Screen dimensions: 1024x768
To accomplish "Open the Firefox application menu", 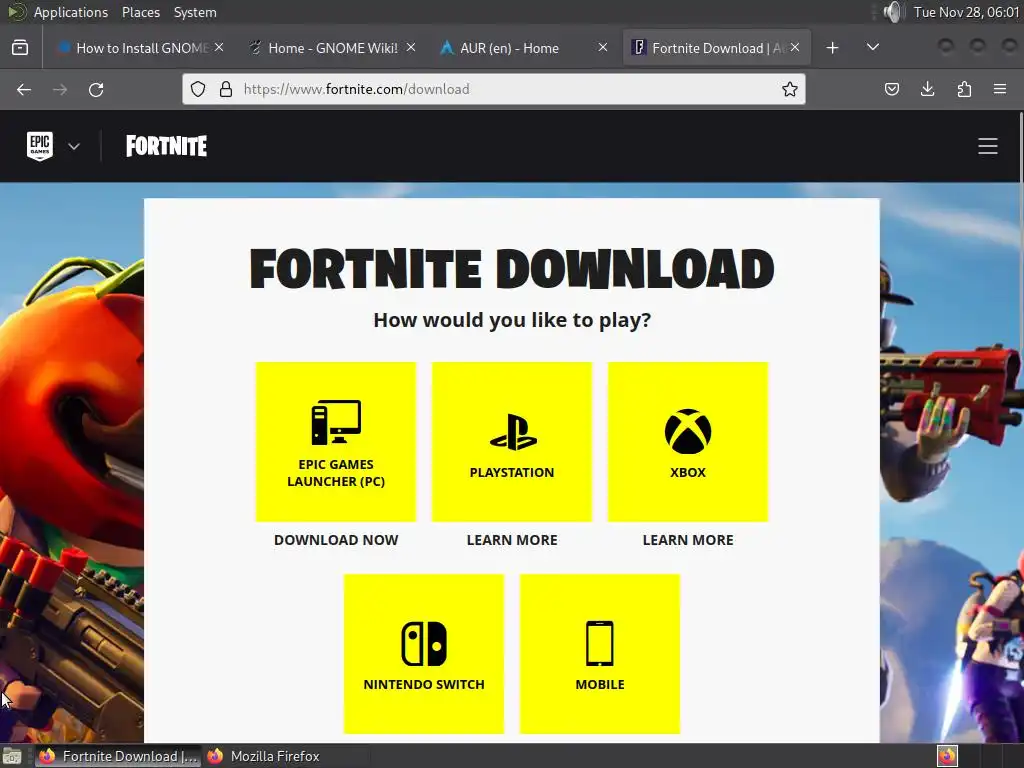I will (1000, 89).
